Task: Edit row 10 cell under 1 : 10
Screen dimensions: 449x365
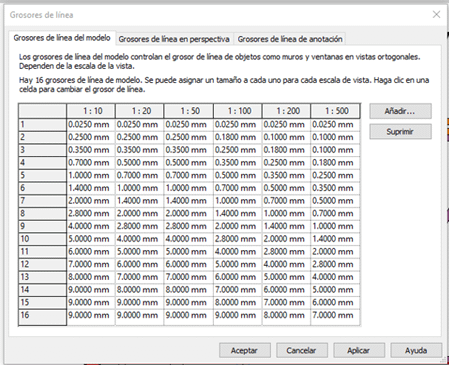Action: click(x=91, y=239)
